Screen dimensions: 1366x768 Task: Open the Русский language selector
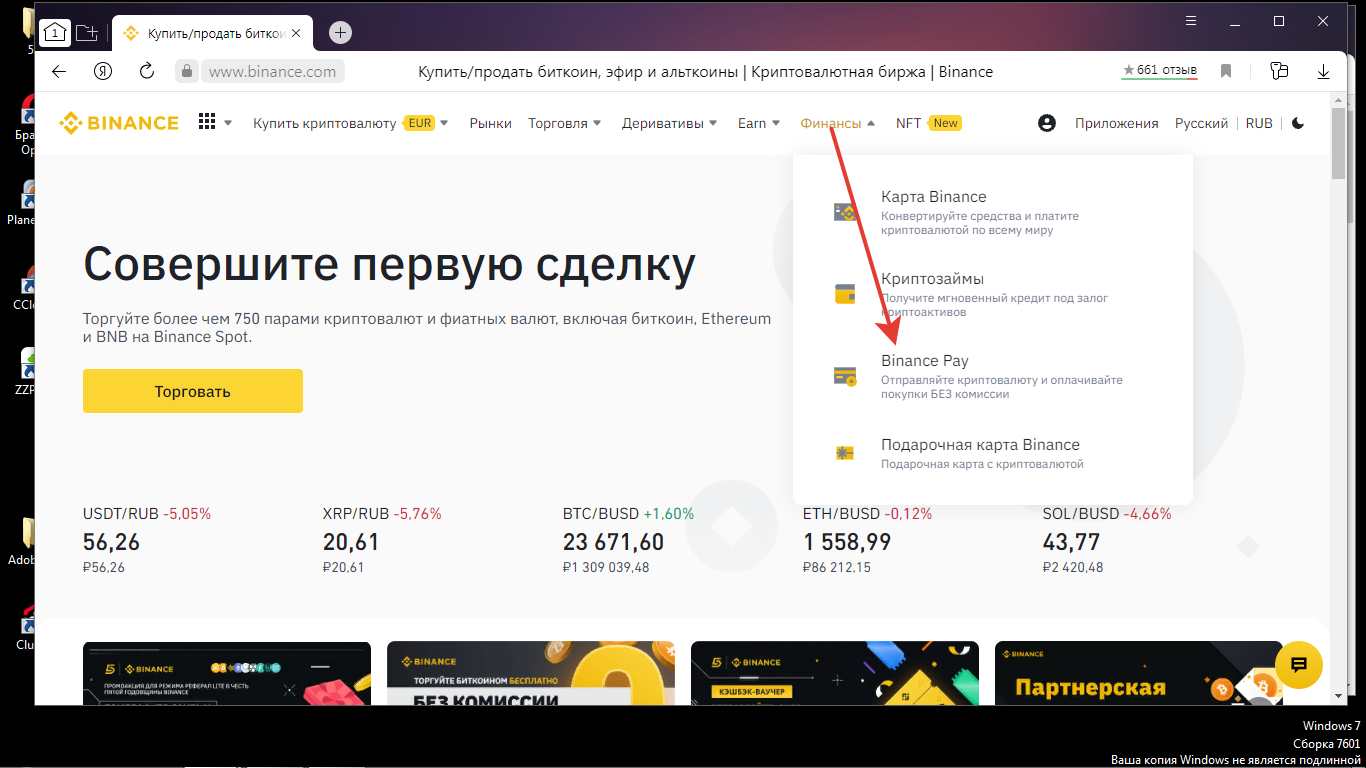tap(1201, 123)
